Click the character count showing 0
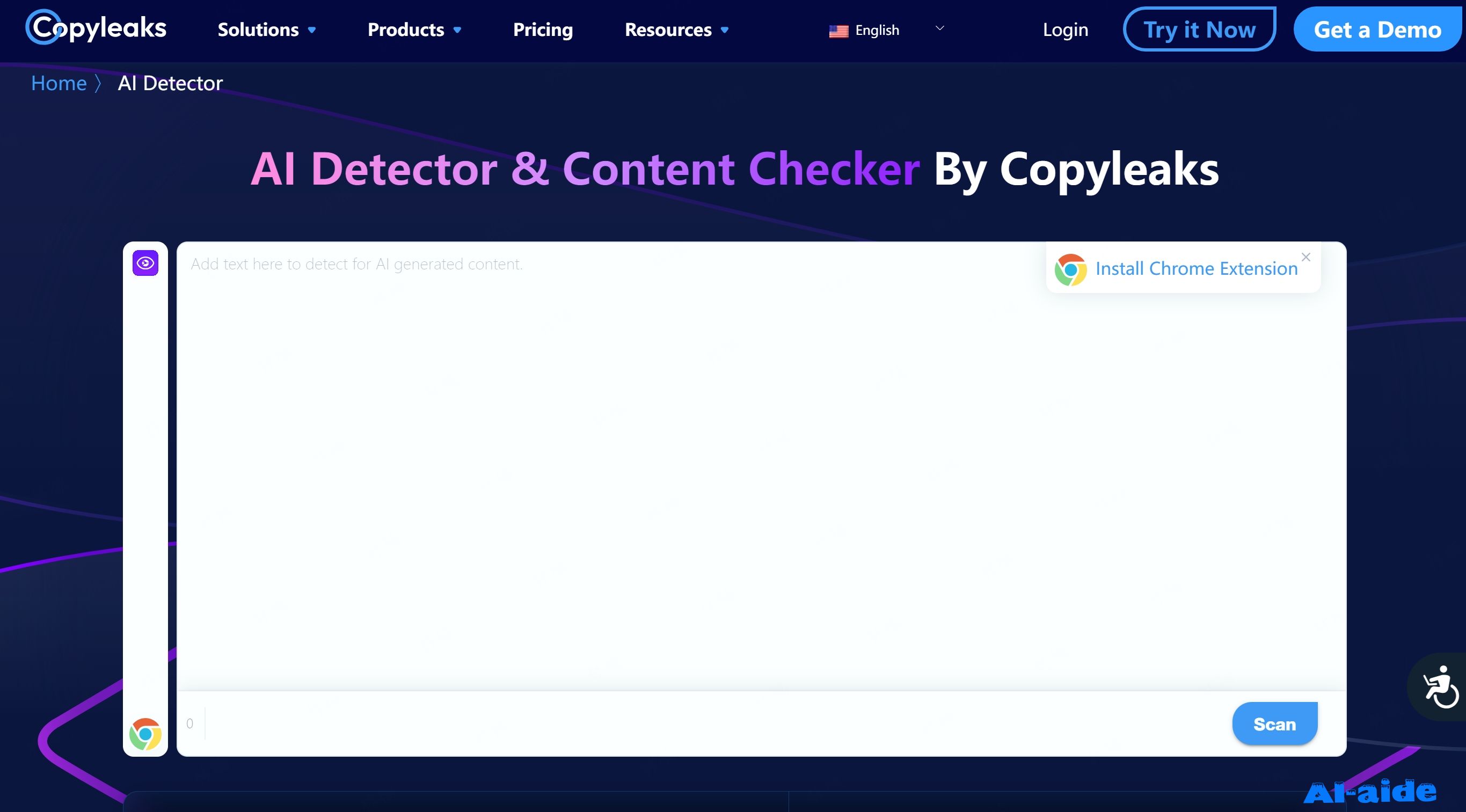The height and width of the screenshot is (812, 1466). coord(189,724)
